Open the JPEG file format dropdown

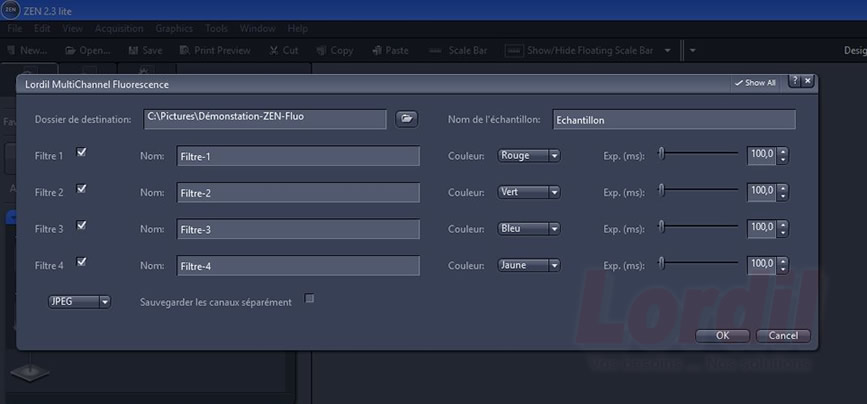point(79,302)
